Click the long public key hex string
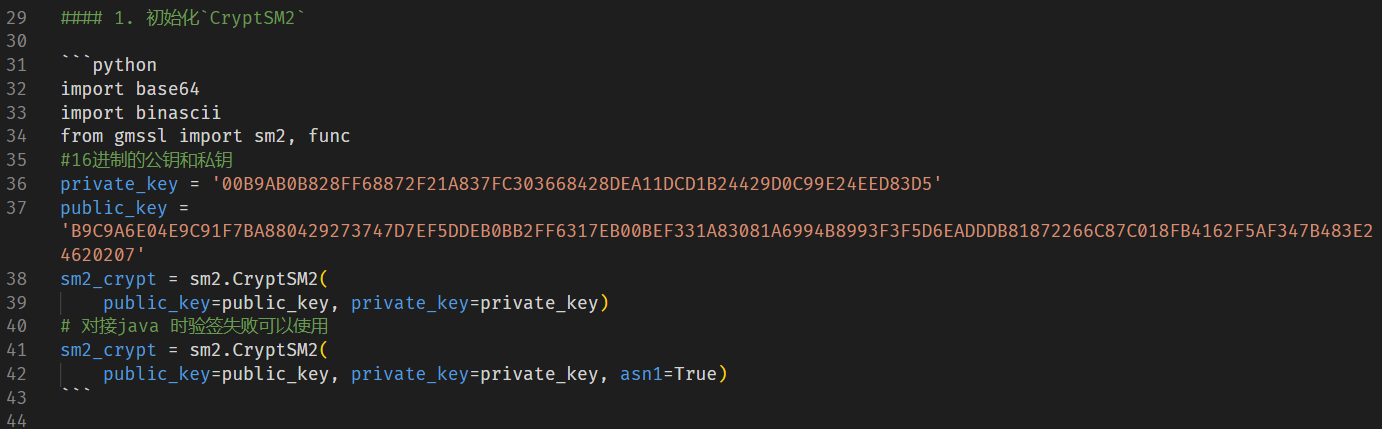Viewport: 1382px width, 429px height. (716, 231)
